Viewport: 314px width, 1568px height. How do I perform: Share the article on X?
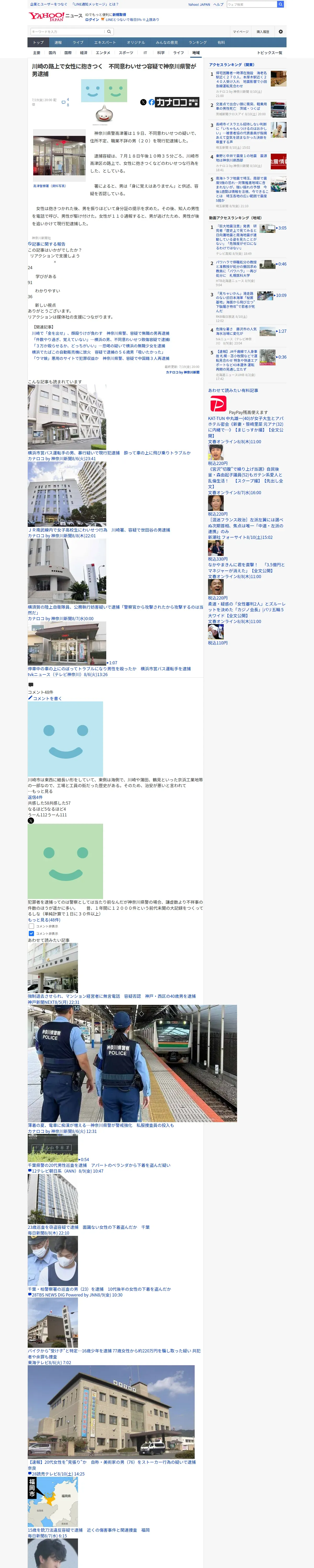143,102
